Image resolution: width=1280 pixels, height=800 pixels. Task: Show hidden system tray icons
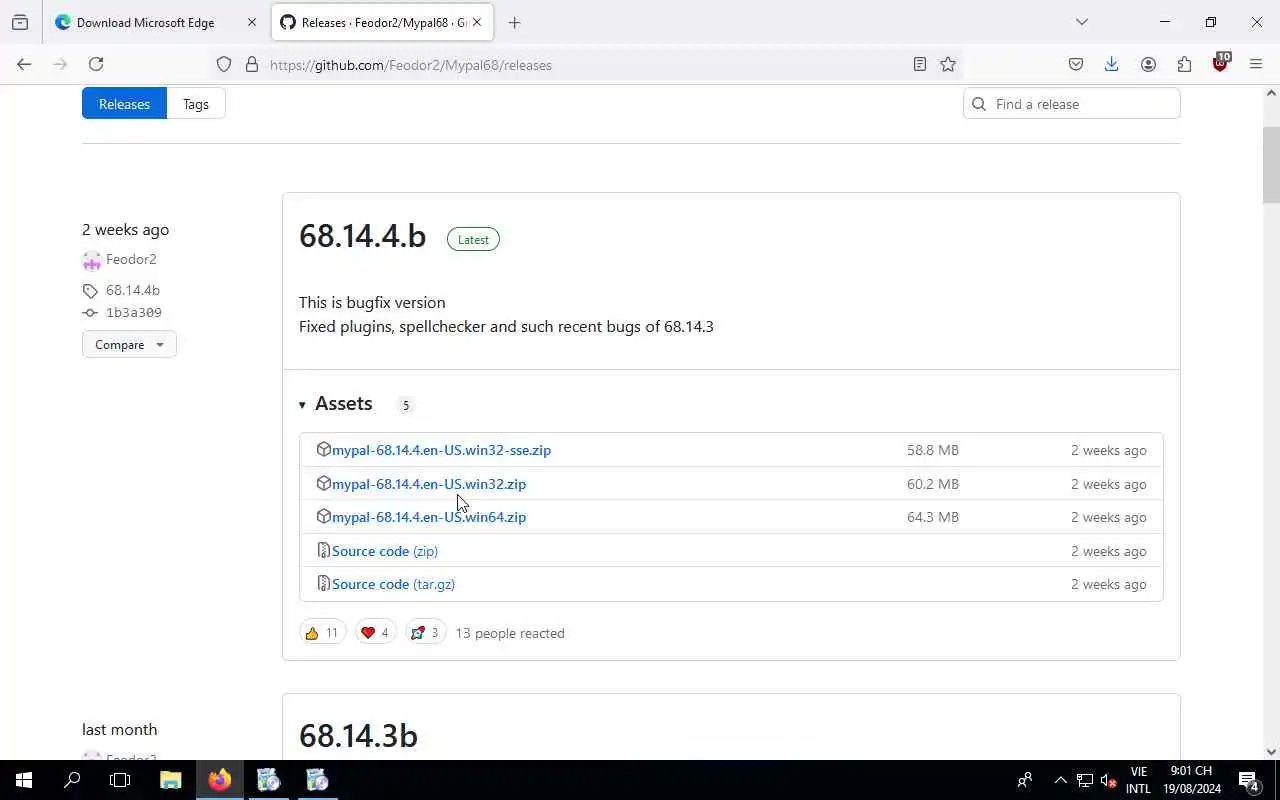pos(1060,780)
